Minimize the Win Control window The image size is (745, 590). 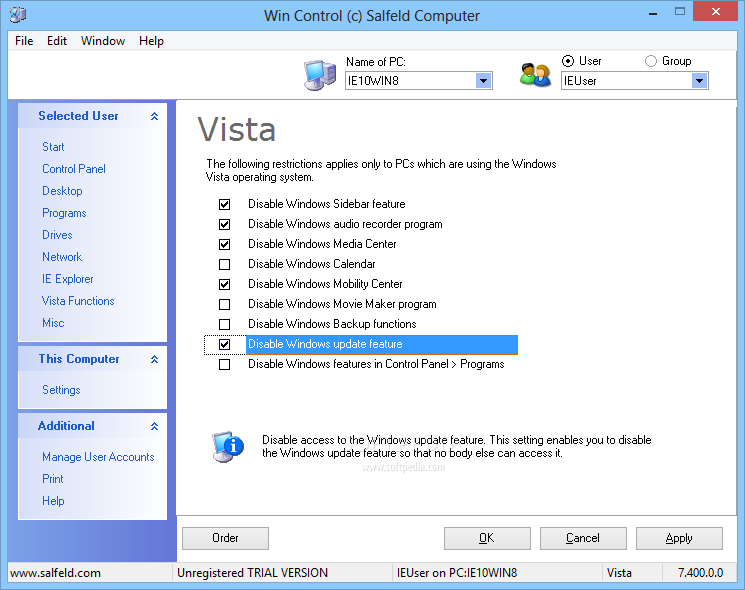[x=653, y=12]
